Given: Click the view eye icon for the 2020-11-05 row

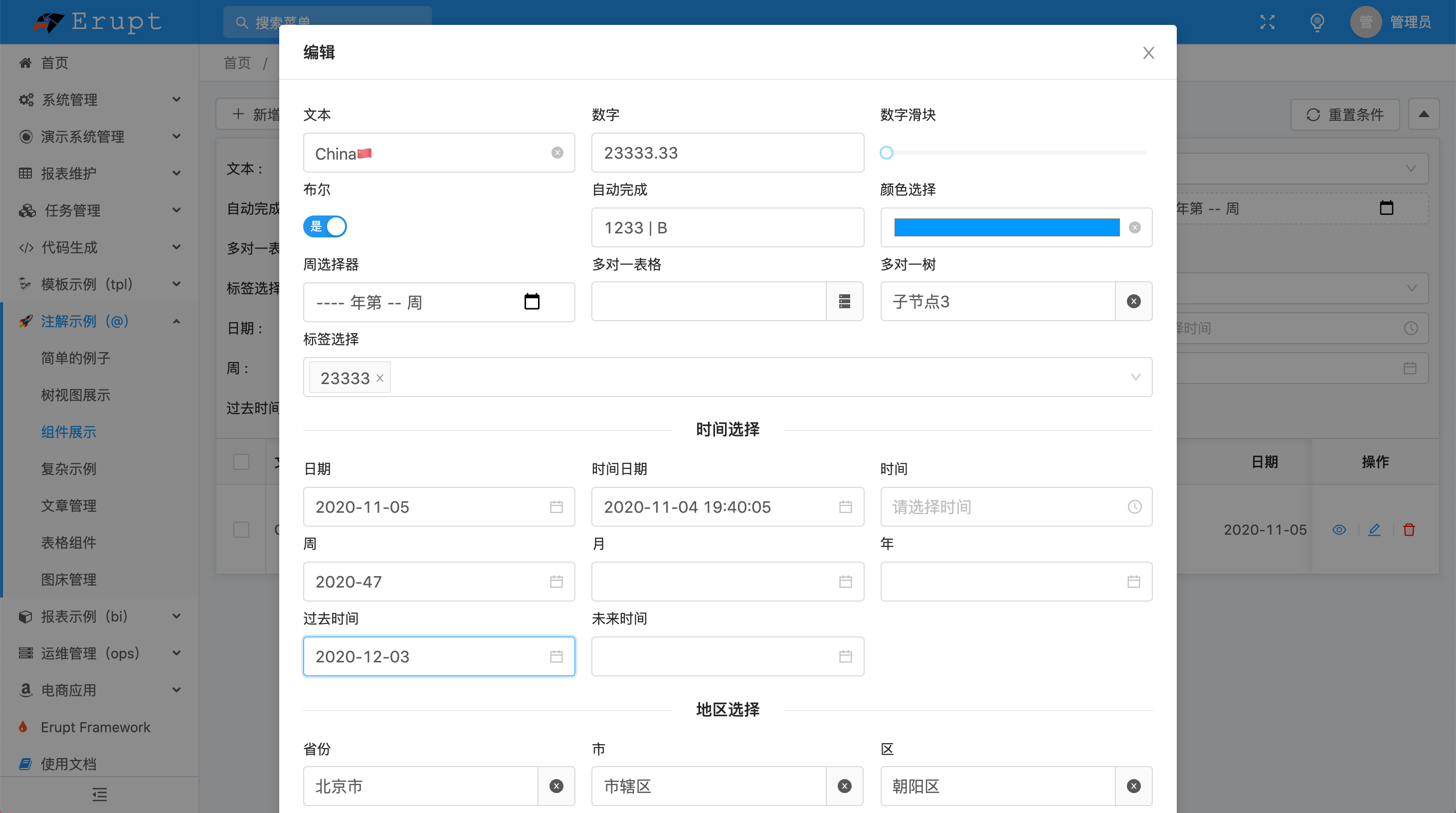Looking at the screenshot, I should pos(1339,530).
